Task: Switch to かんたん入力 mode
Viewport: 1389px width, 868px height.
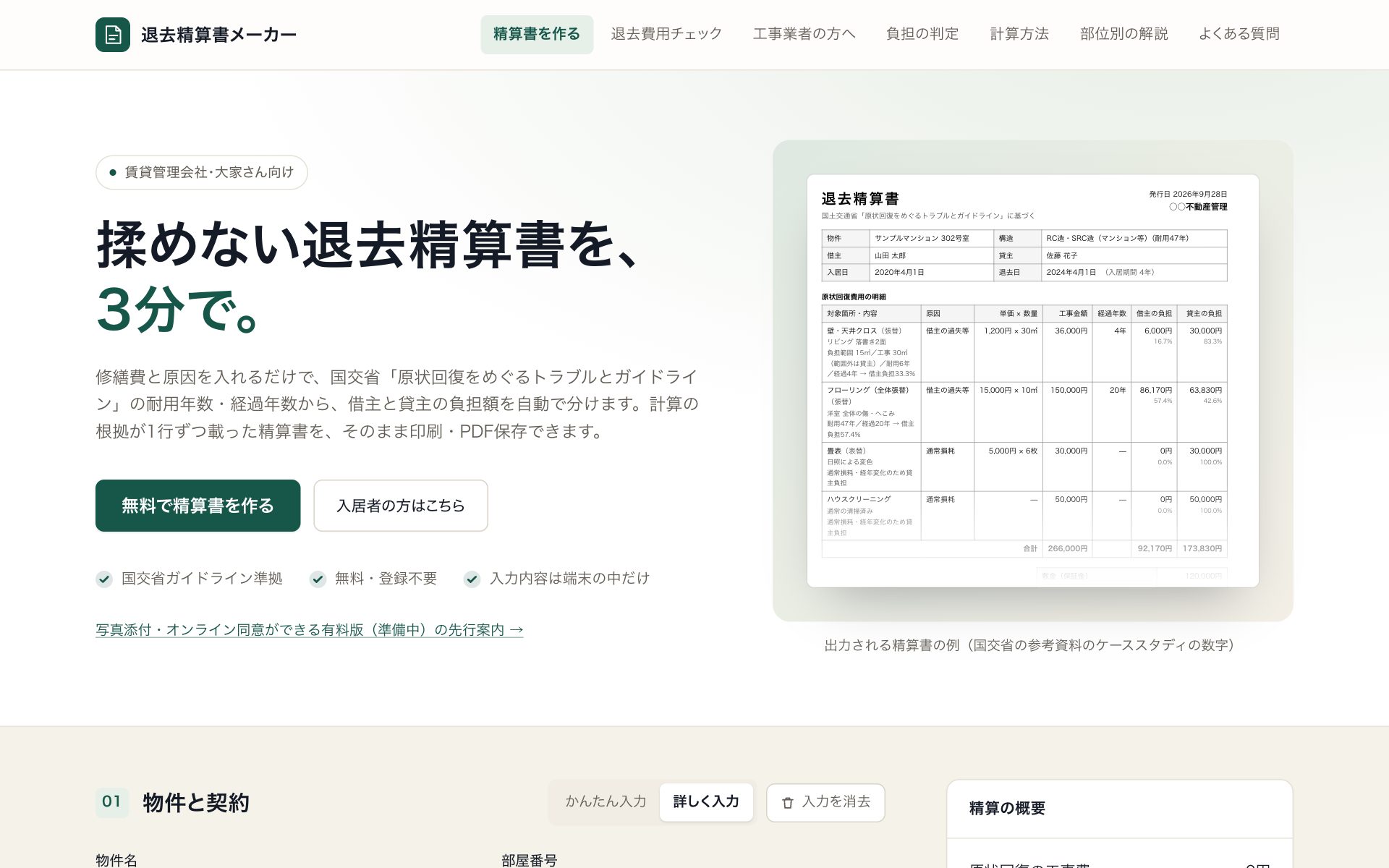Action: click(x=606, y=801)
